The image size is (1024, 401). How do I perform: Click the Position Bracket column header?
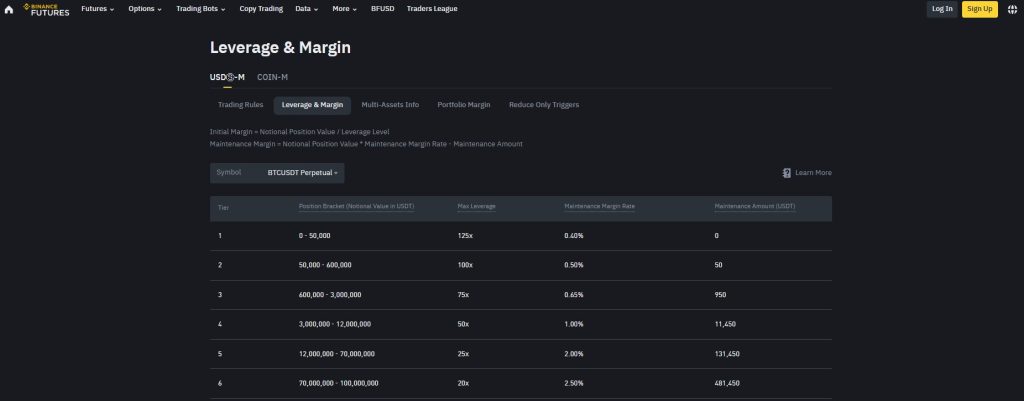(357, 206)
